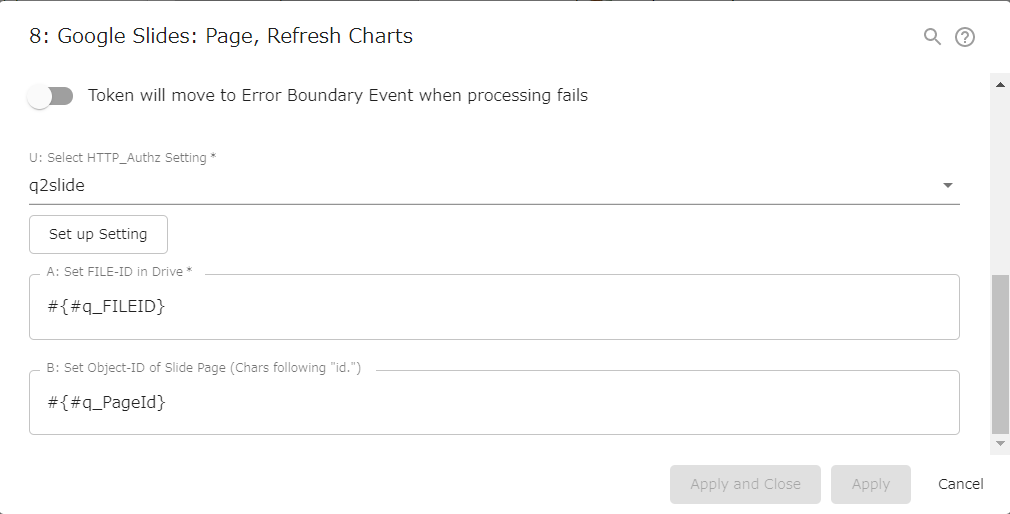Click the scrollbar down arrow

pos(1000,442)
